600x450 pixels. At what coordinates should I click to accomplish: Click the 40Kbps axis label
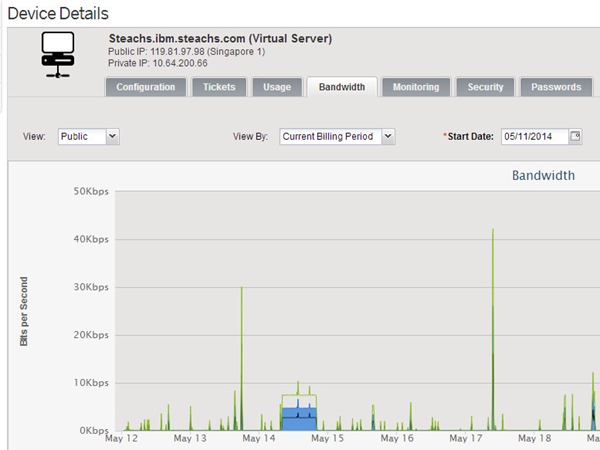click(91, 239)
